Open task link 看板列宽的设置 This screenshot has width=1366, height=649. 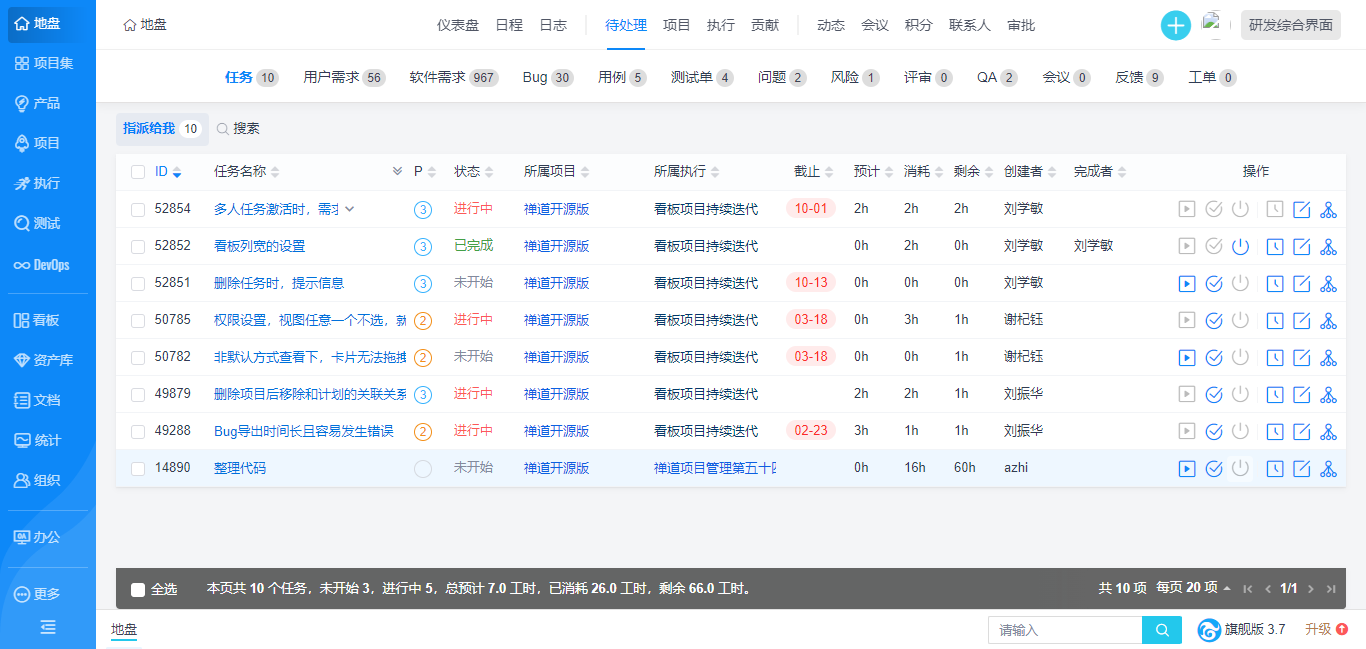click(x=260, y=246)
